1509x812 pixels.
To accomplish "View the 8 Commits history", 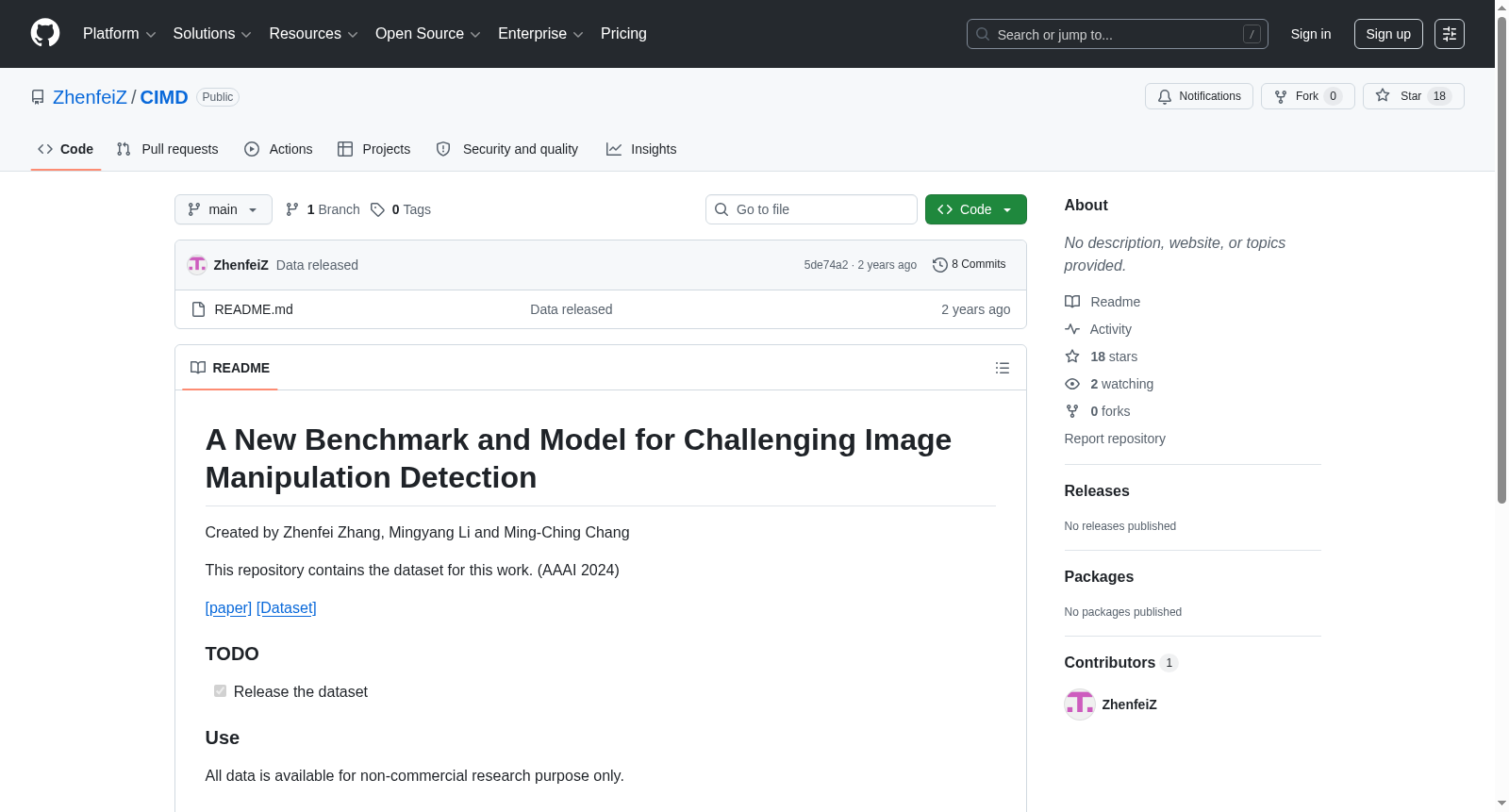I will (x=970, y=265).
